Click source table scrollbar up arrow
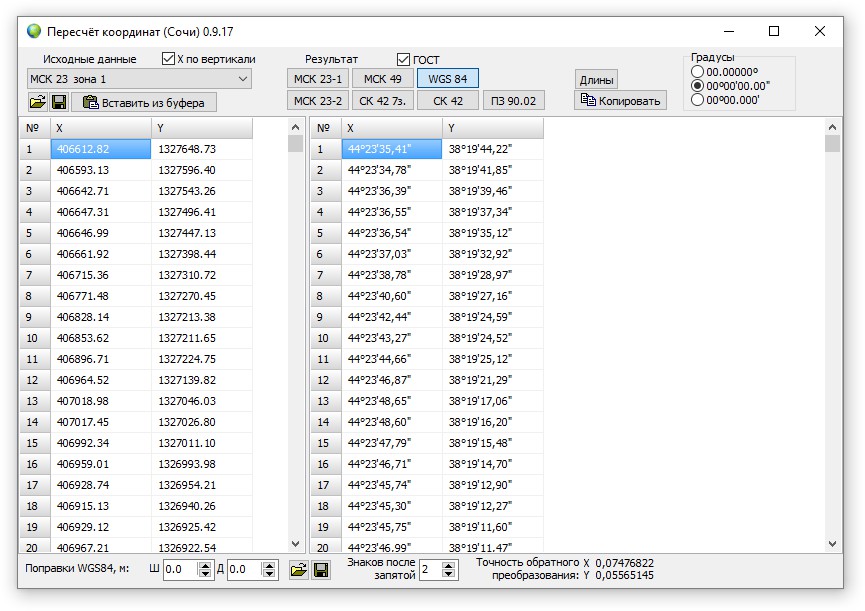The height and width of the screenshot is (611, 865). [x=296, y=127]
